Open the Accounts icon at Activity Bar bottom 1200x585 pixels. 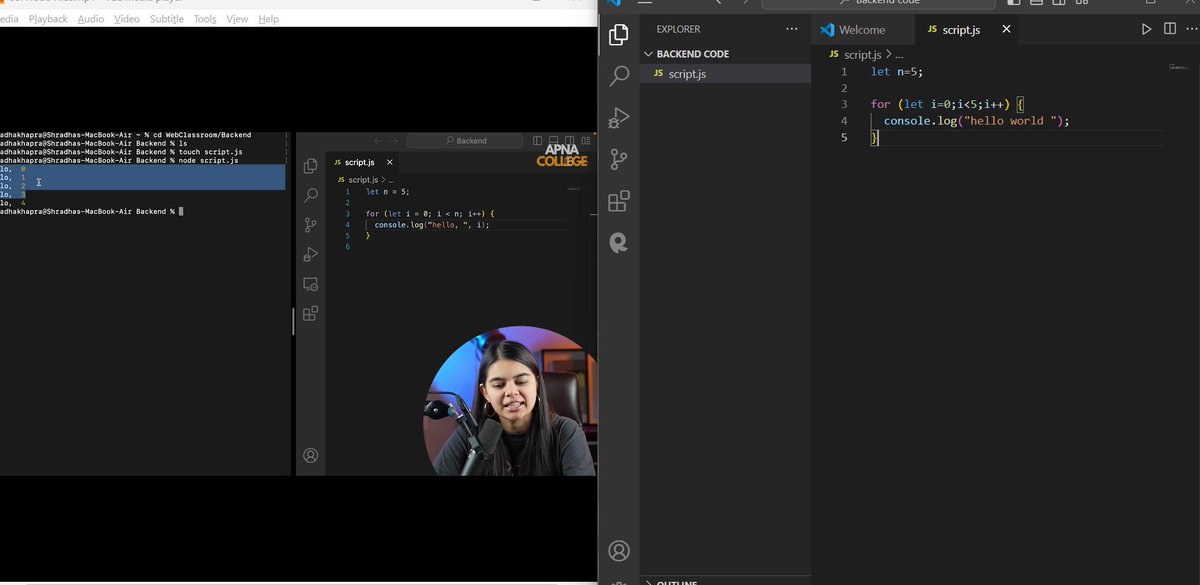pyautogui.click(x=618, y=550)
